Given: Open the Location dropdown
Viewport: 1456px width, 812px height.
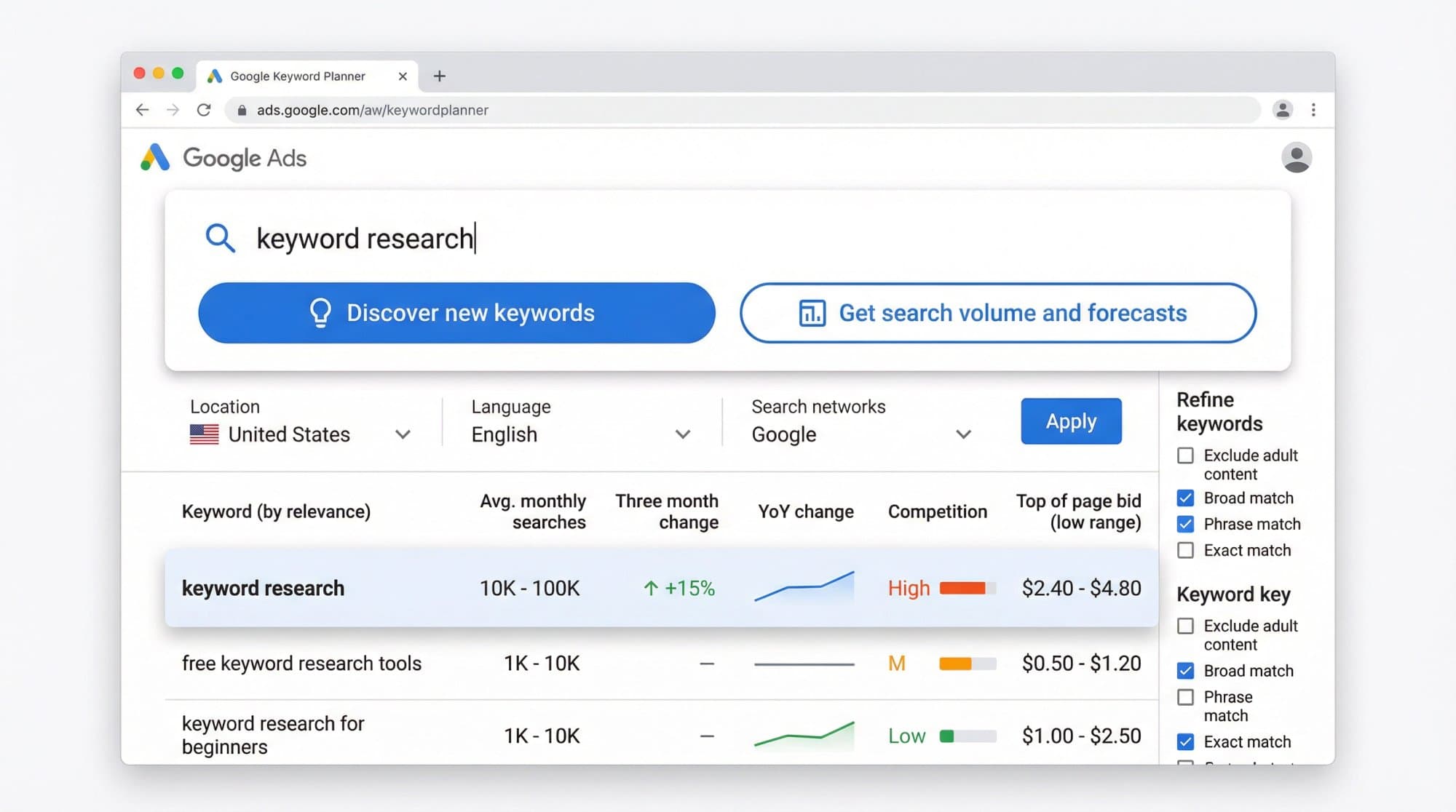Looking at the screenshot, I should click(300, 434).
